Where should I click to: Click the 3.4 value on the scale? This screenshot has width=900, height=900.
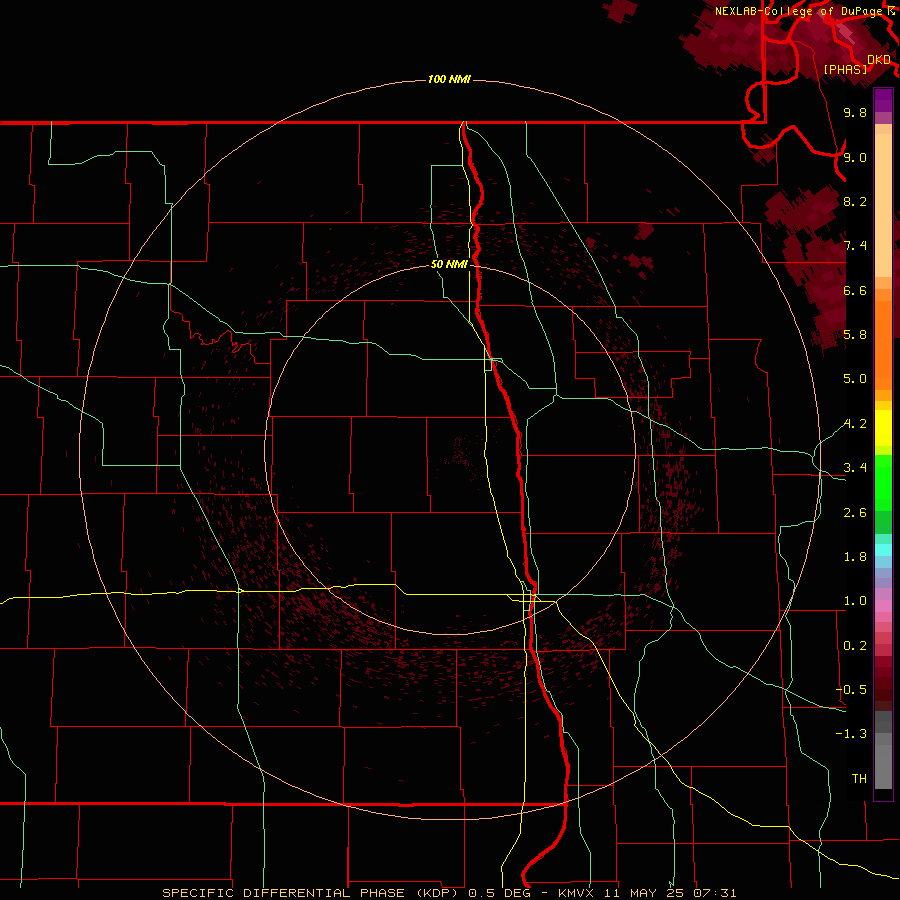click(x=855, y=468)
